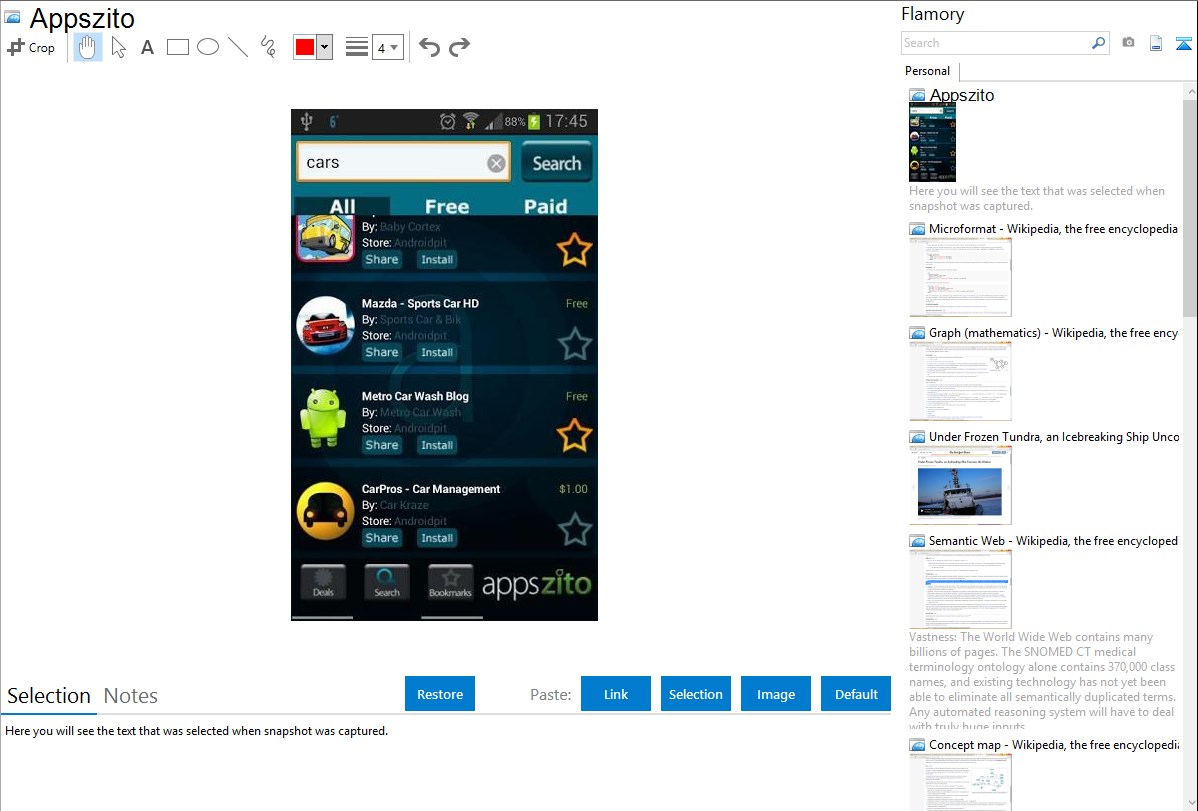The width and height of the screenshot is (1198, 811).
Task: Select the text annotation tool
Action: 147,47
